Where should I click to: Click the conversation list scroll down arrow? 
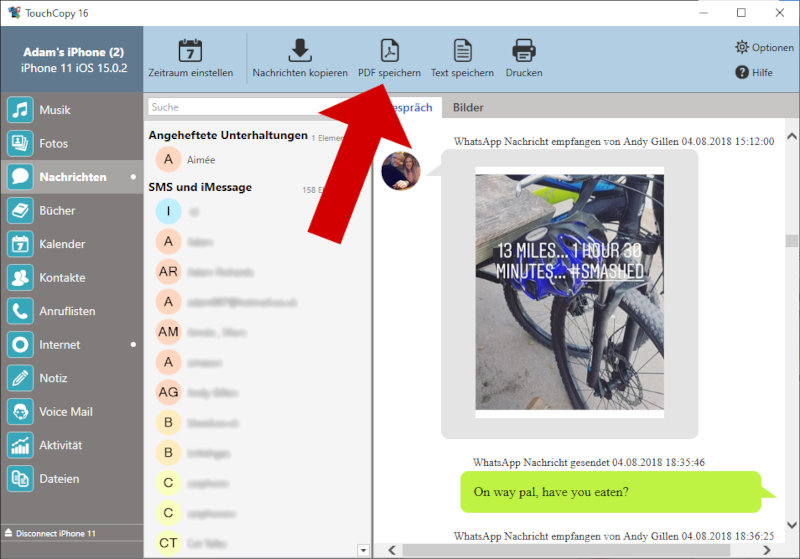pos(363,550)
